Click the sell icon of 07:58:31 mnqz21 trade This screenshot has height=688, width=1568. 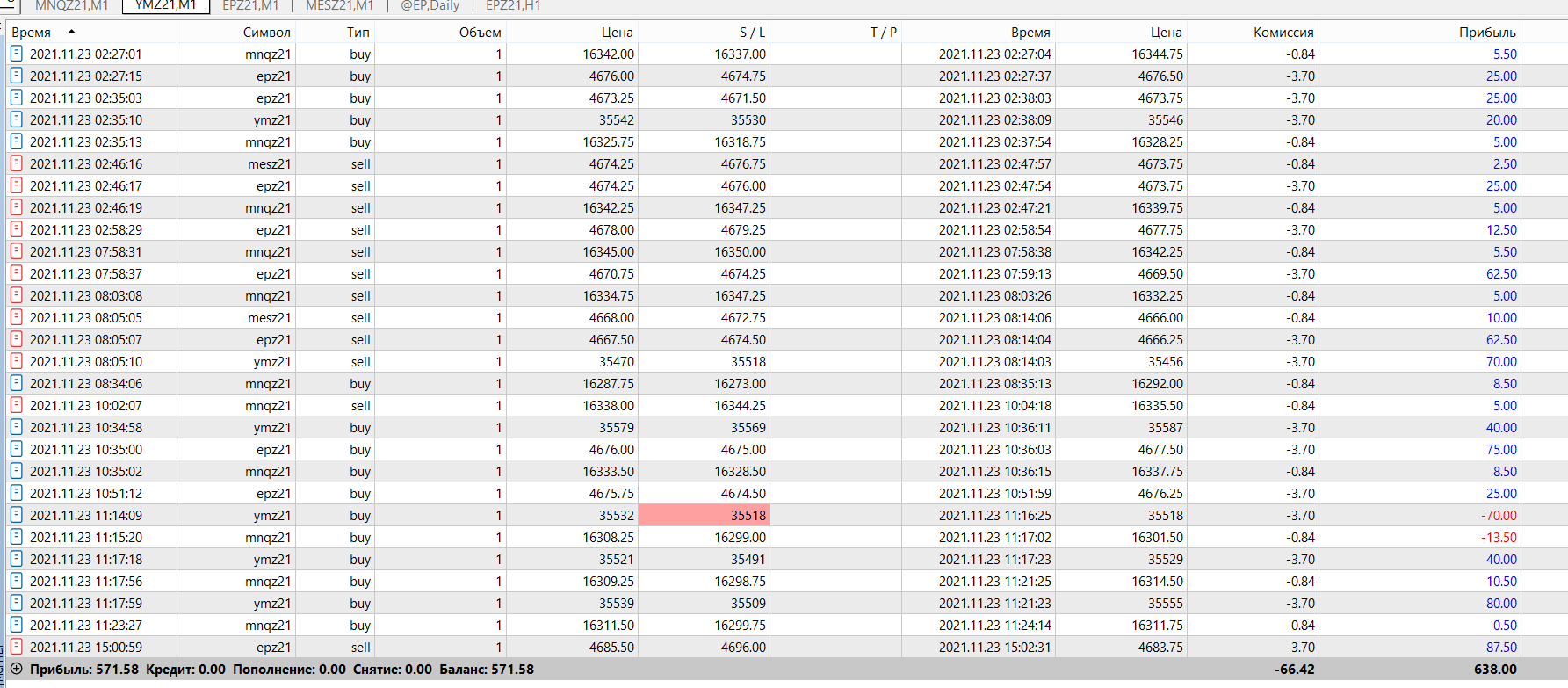click(x=16, y=251)
